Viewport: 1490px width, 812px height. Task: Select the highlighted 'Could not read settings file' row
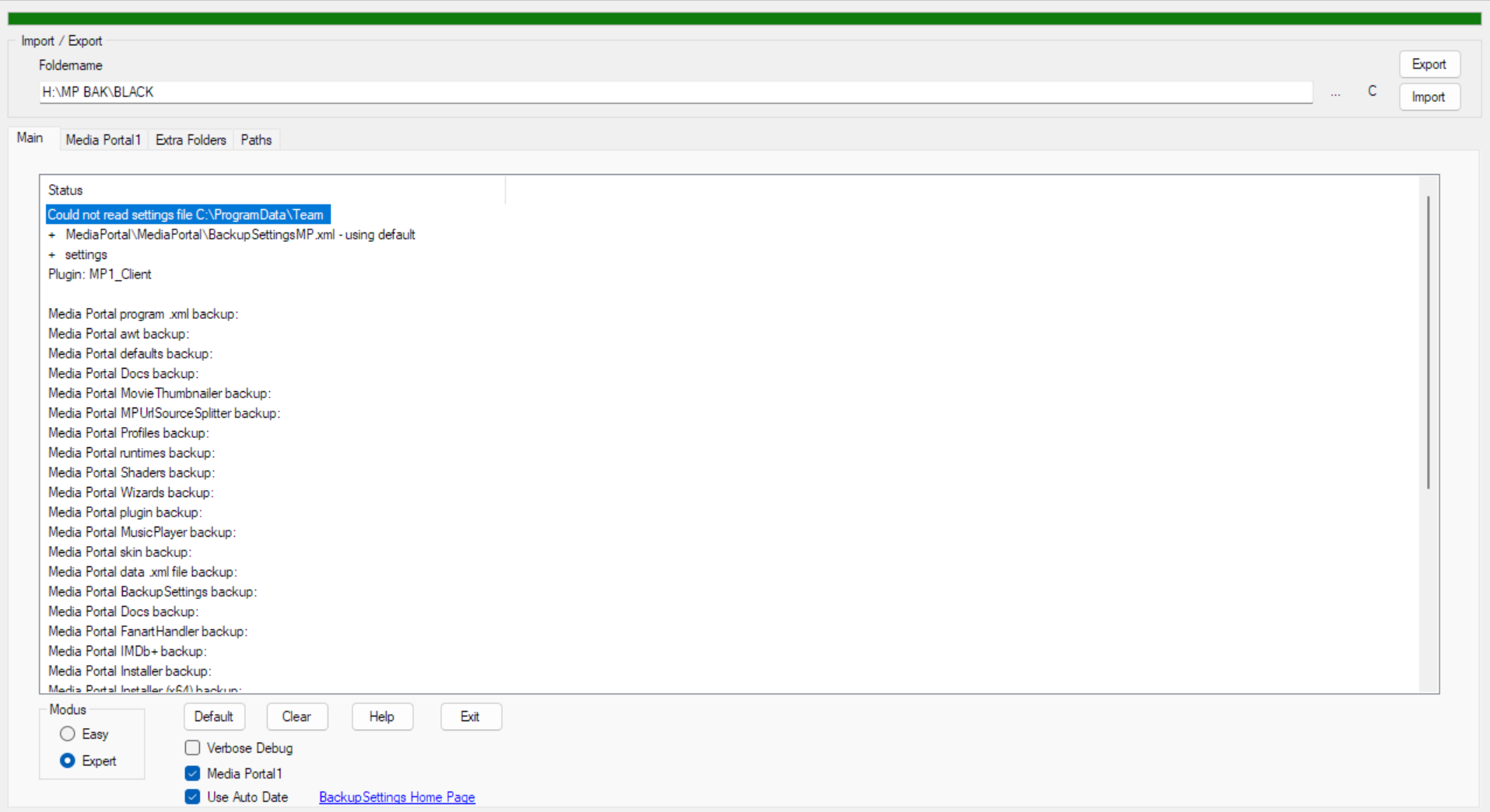[187, 215]
